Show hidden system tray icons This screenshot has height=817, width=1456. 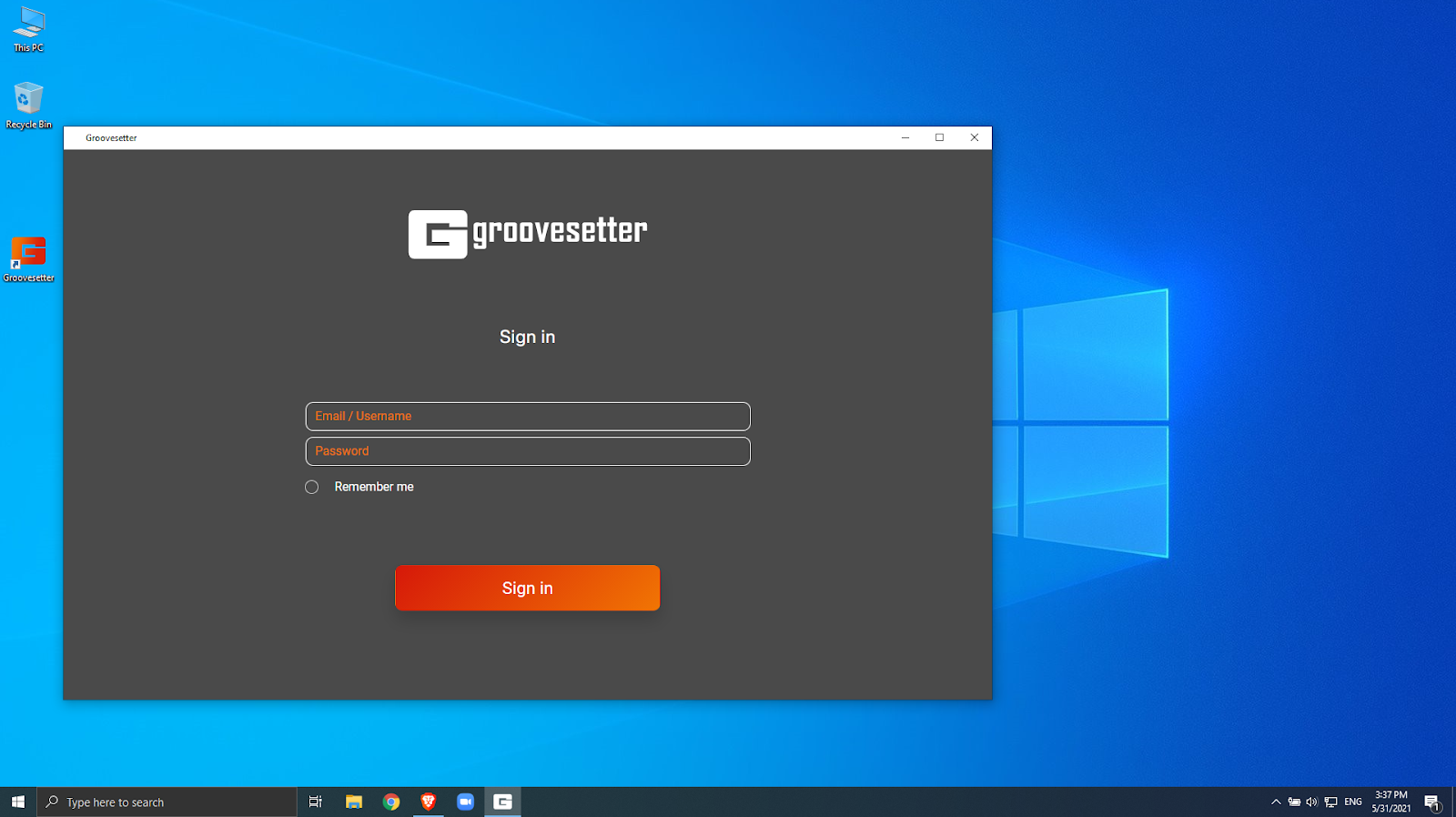[x=1276, y=802]
